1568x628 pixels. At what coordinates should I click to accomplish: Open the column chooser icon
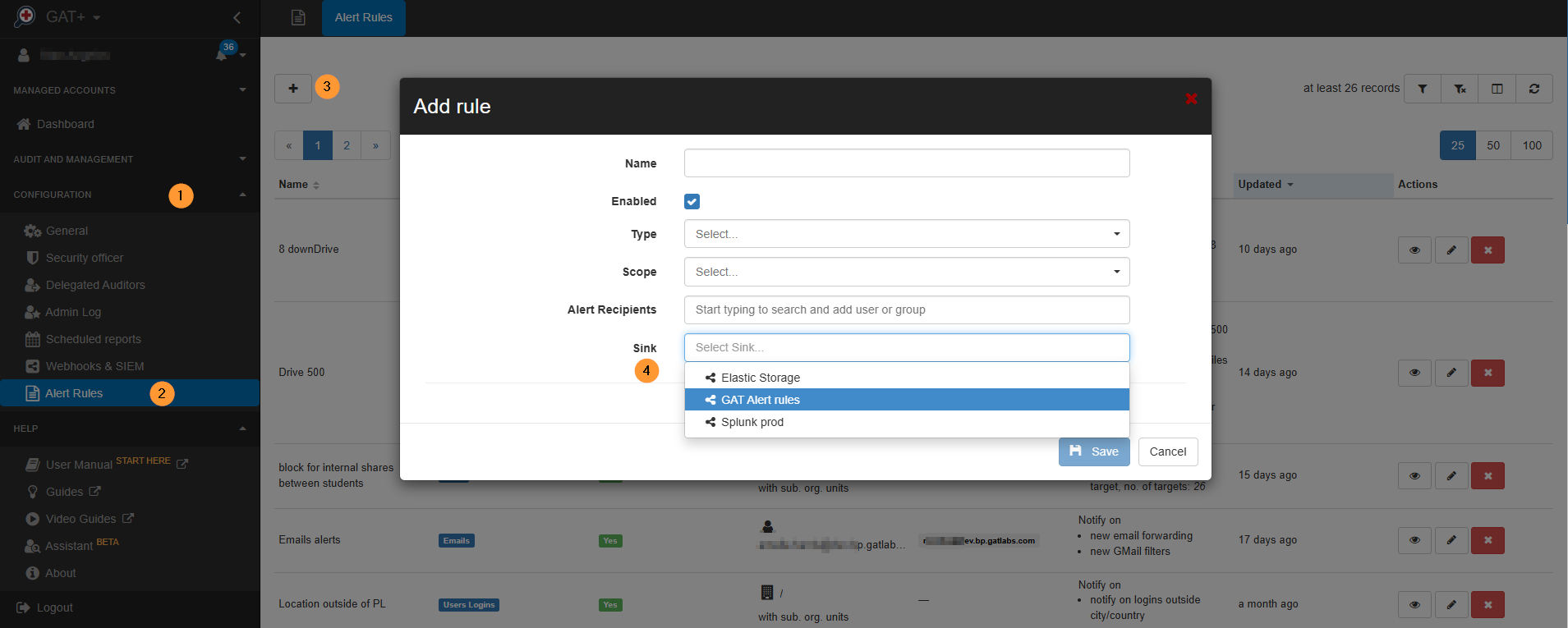tap(1497, 89)
